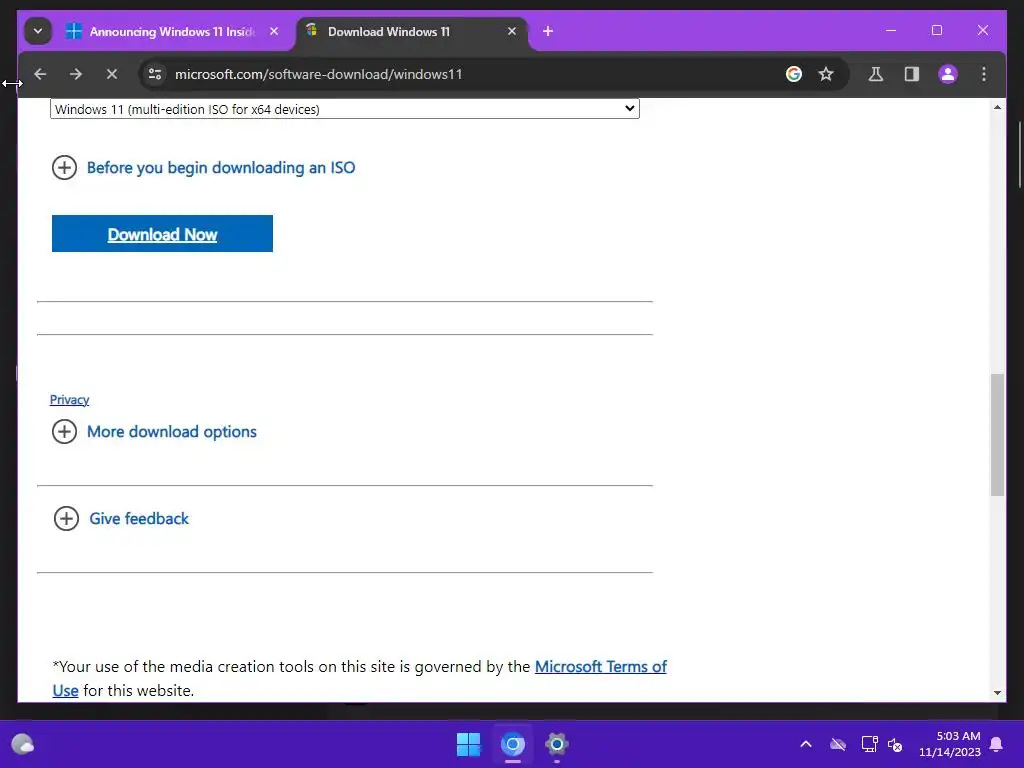Screen dimensions: 1024x768
Task: Minimize the Chrome window
Action: [891, 31]
